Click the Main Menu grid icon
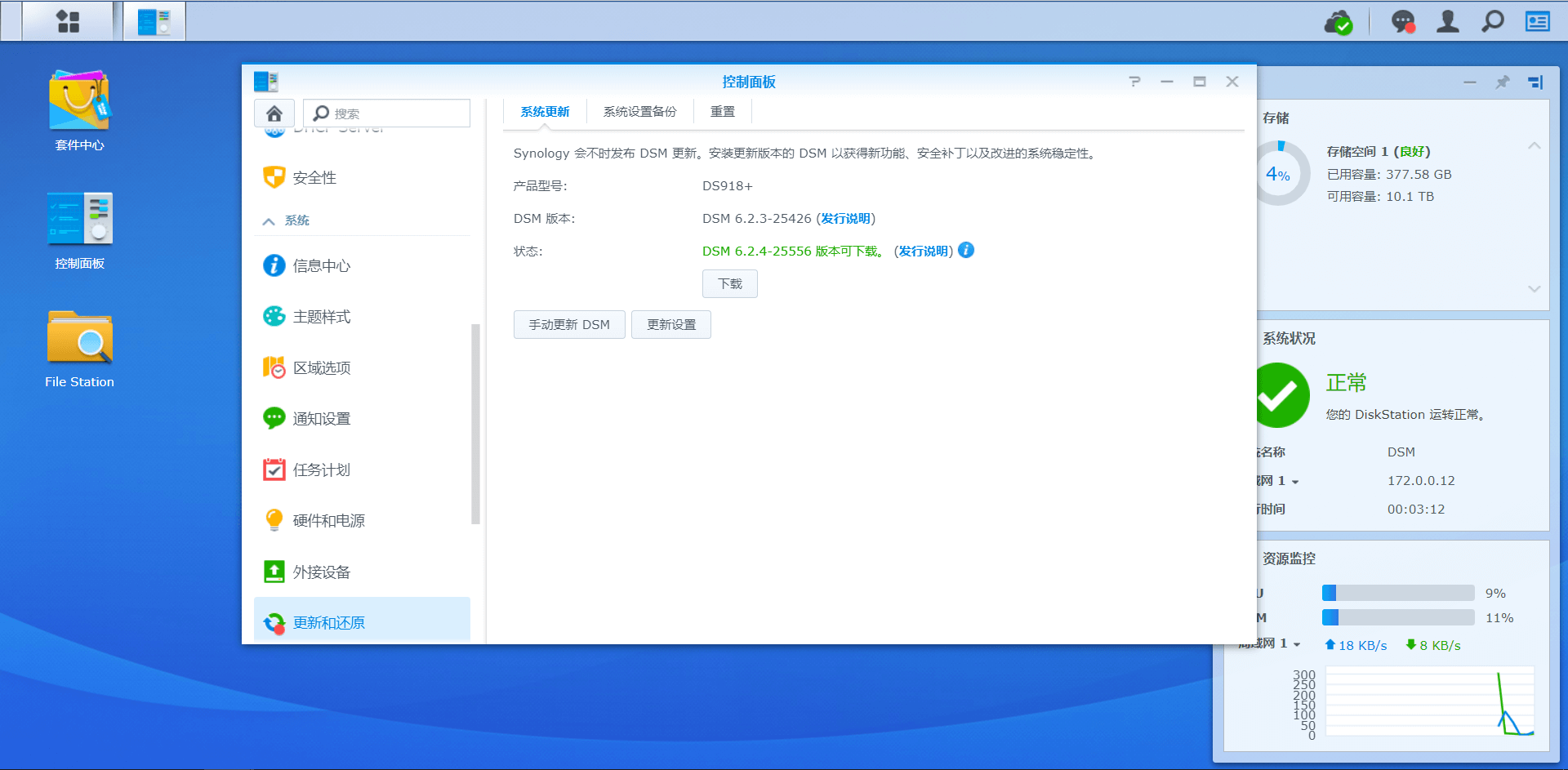The height and width of the screenshot is (770, 1568). click(x=68, y=21)
